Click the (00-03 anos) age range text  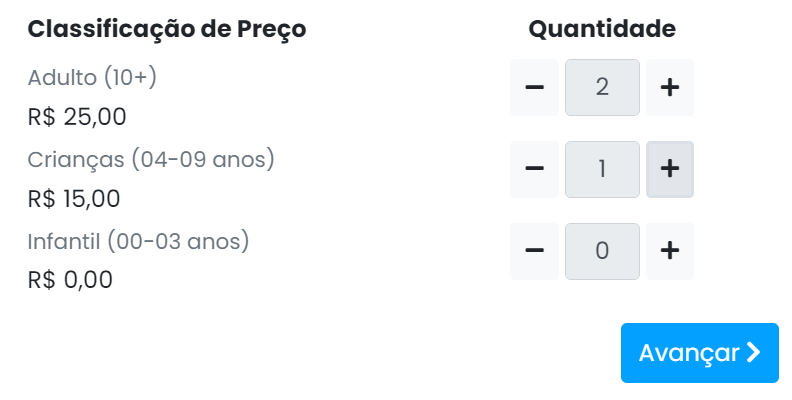(178, 241)
